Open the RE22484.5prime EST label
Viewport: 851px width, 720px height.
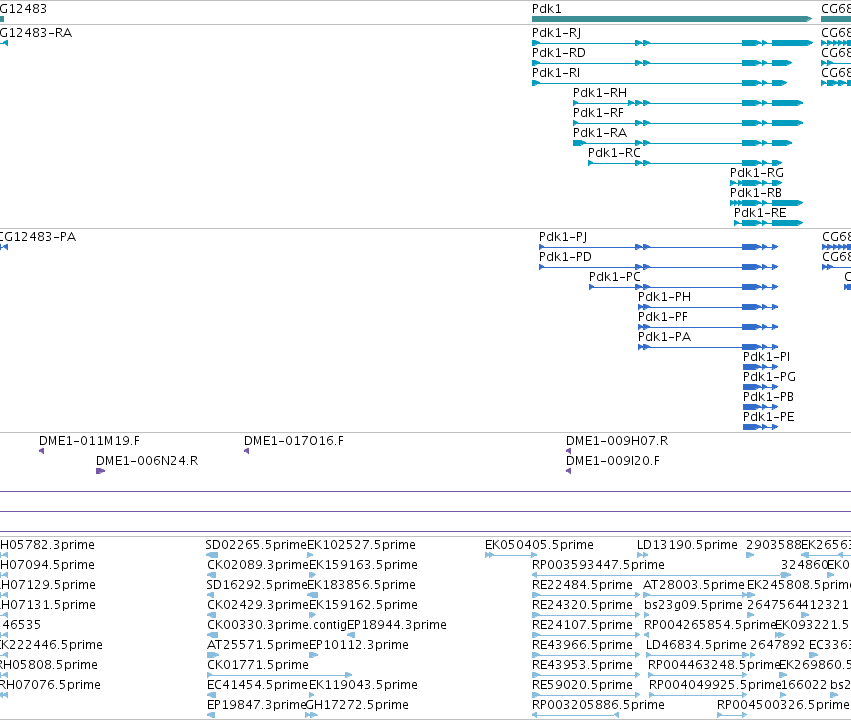click(582, 585)
